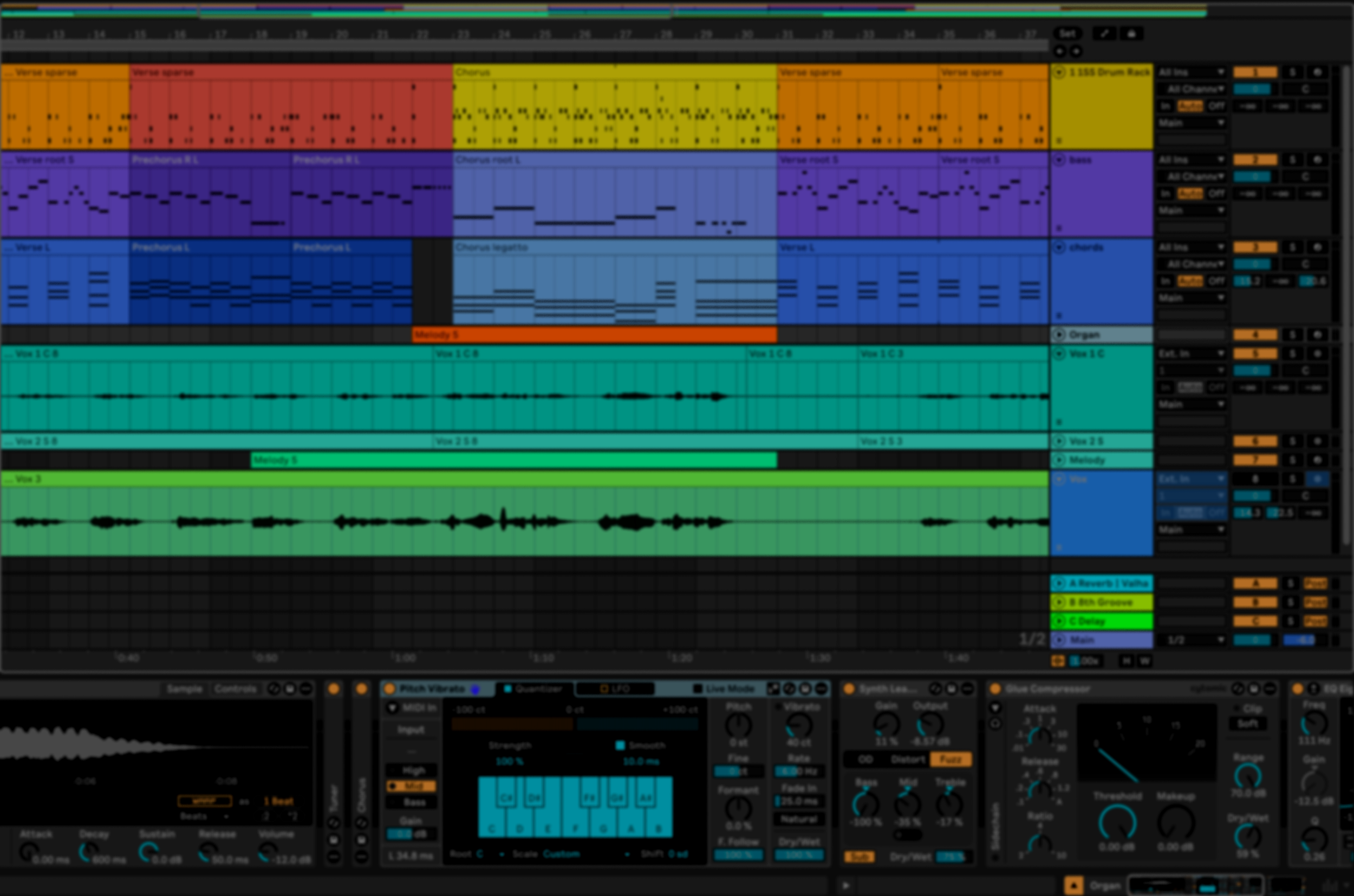
Task: Toggle B 8th Groove return activator
Action: tap(1255, 602)
